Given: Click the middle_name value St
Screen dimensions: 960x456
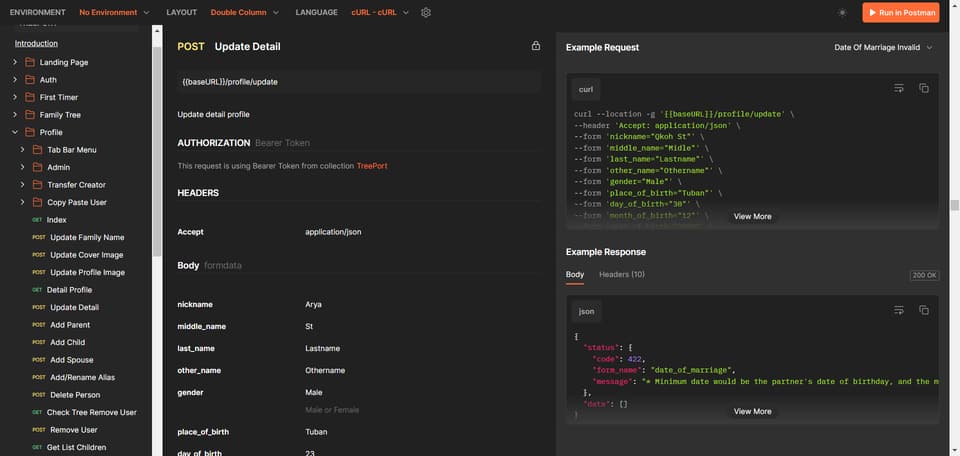Looking at the screenshot, I should [309, 327].
